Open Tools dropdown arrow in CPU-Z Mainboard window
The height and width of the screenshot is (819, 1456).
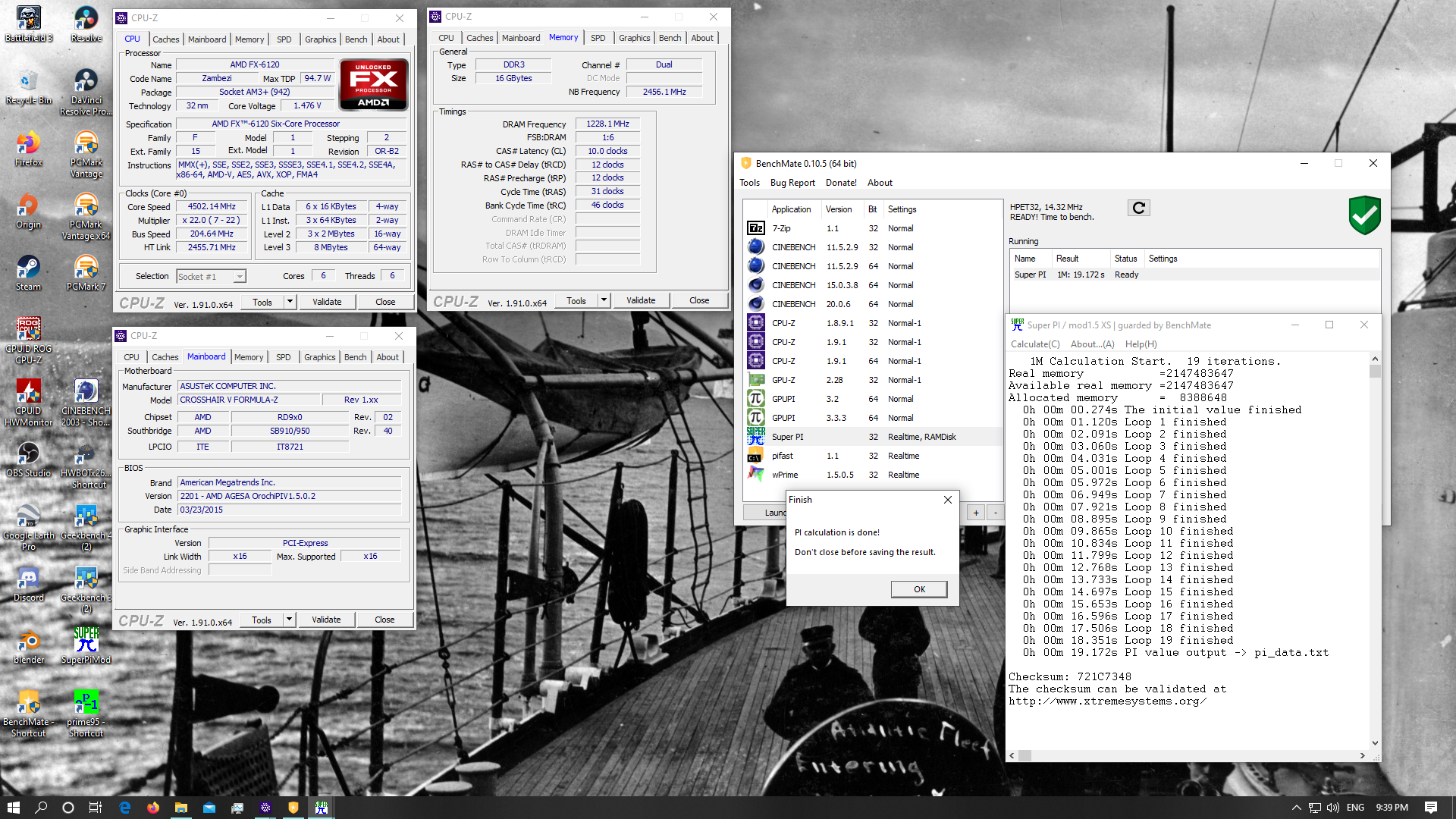pos(289,620)
